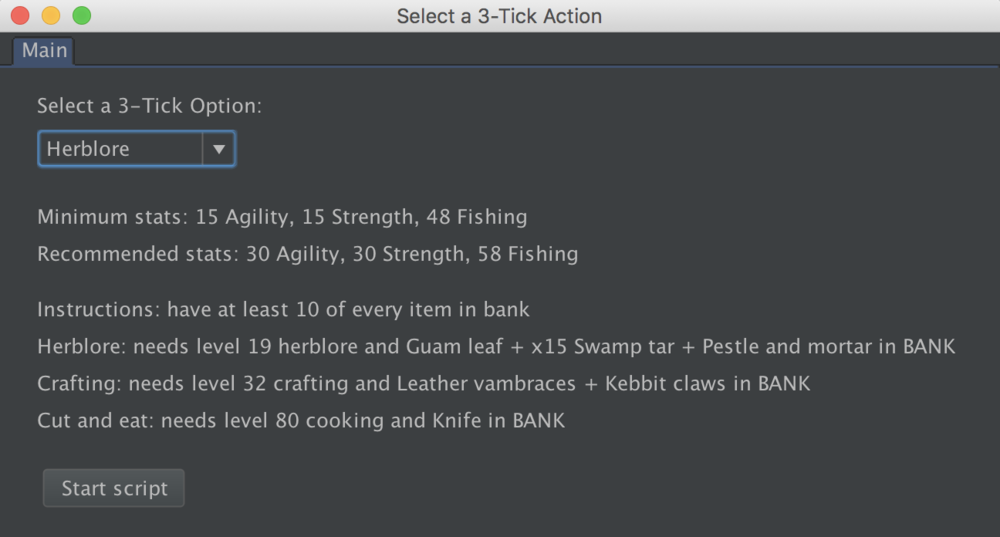Click the Instructions line about bank items
The width and height of the screenshot is (1000, 537).
[x=283, y=310]
